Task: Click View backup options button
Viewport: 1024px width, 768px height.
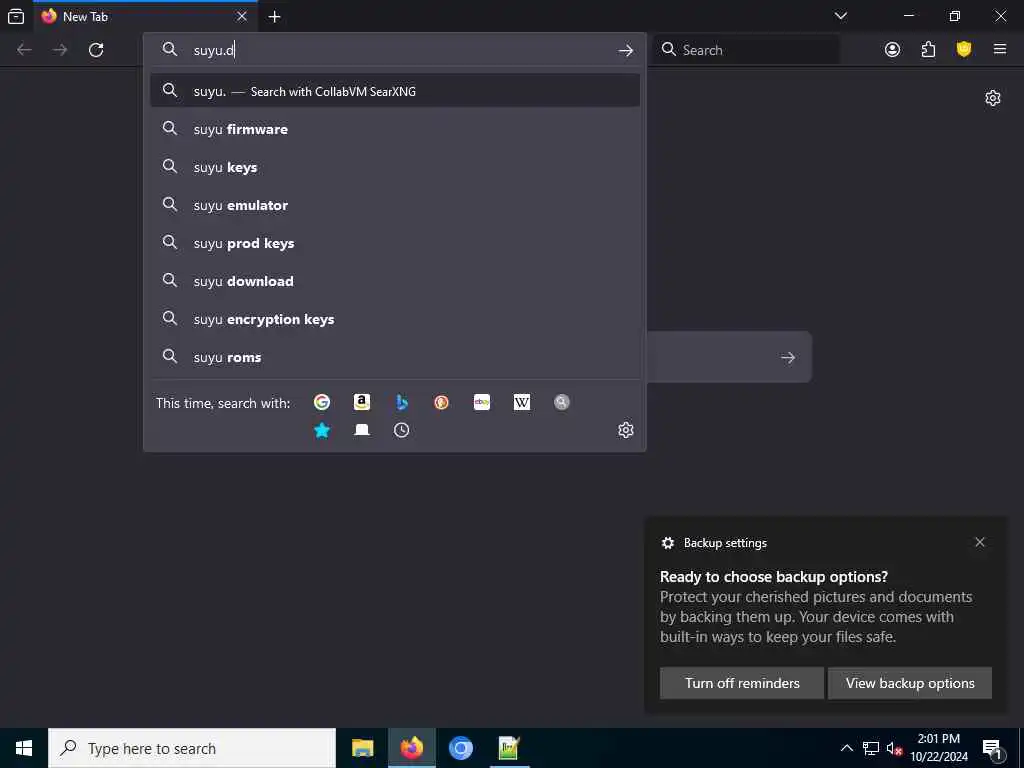Action: pos(910,683)
